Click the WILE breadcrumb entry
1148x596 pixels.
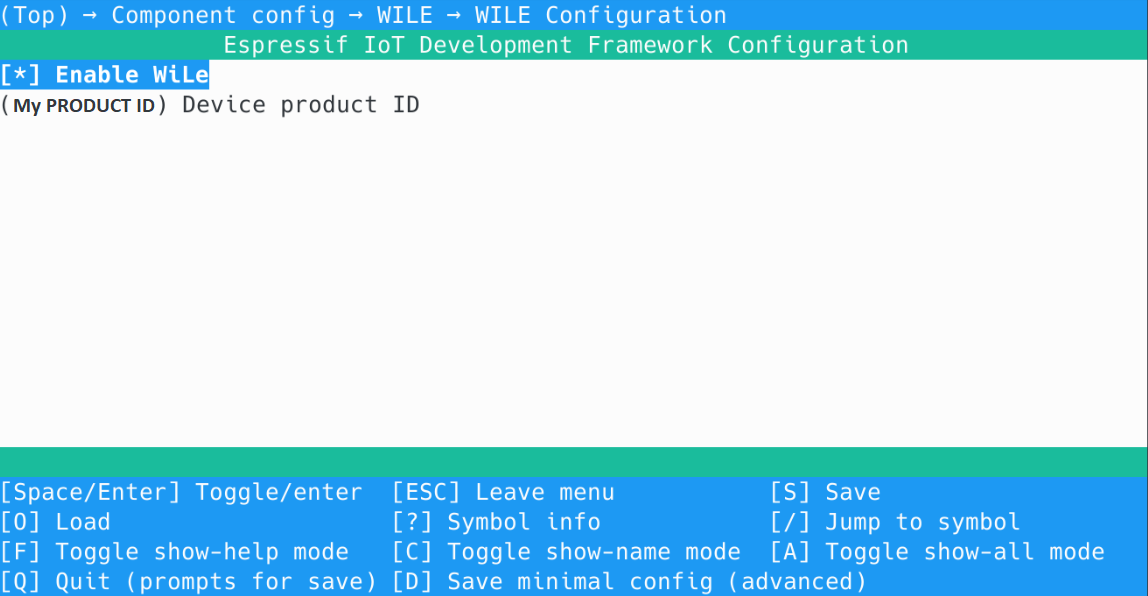(x=404, y=16)
